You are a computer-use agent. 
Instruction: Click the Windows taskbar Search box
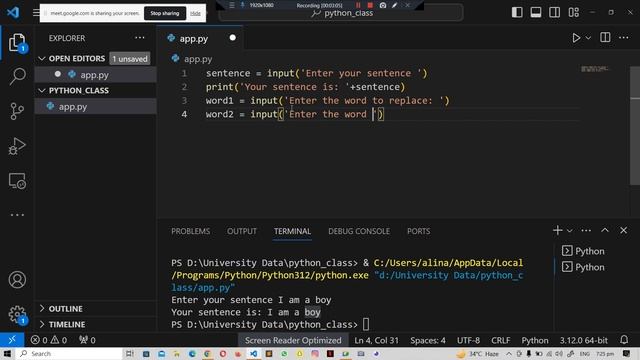point(69,353)
